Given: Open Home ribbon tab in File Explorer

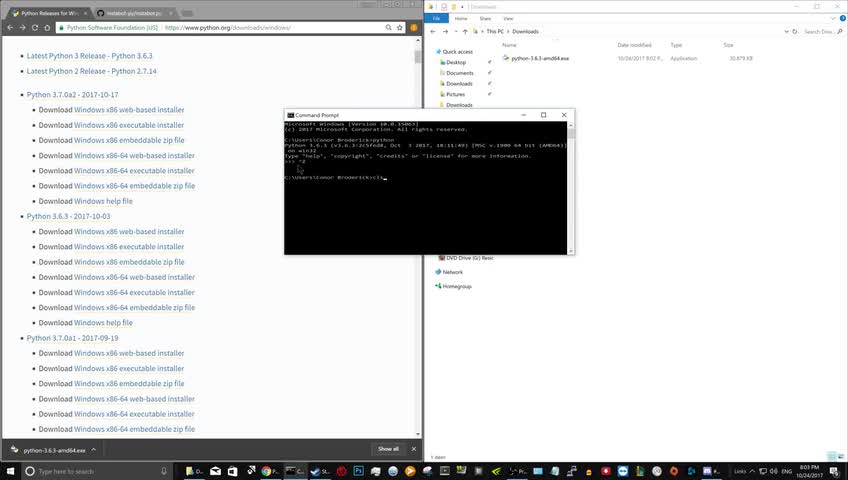Looking at the screenshot, I should (x=461, y=18).
